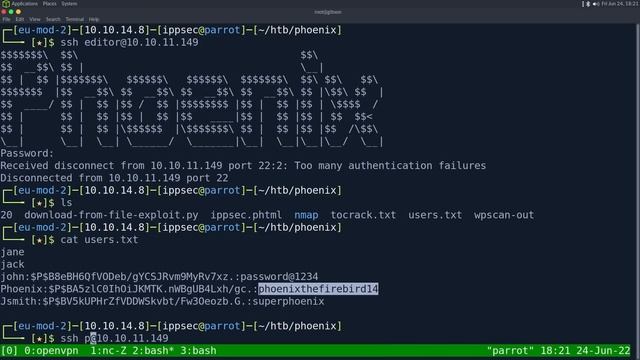The image size is (640, 360).
Task: Click ippsec.phtml in the listing
Action: tap(246, 215)
